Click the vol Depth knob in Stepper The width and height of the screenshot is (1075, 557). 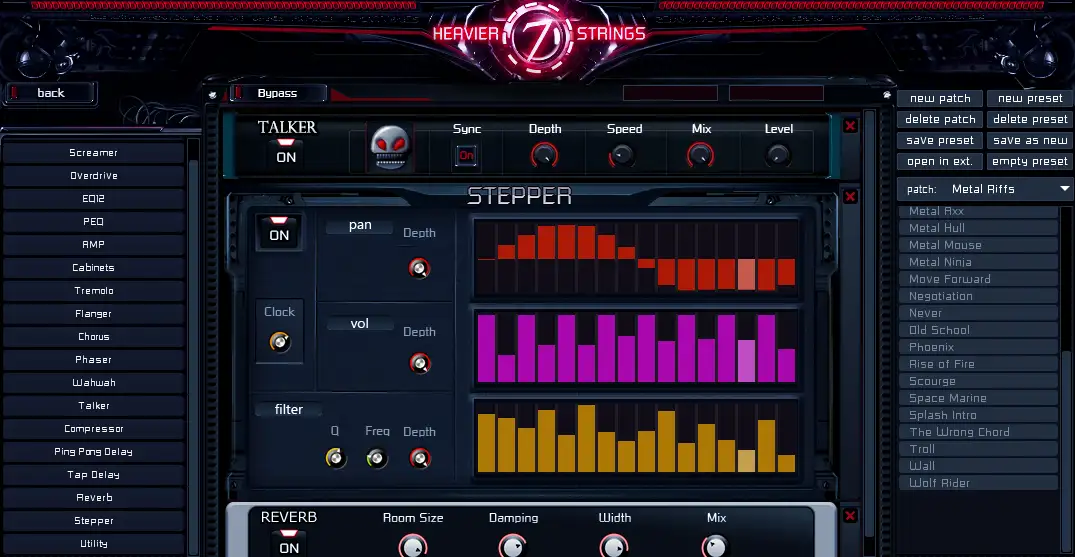click(x=420, y=363)
